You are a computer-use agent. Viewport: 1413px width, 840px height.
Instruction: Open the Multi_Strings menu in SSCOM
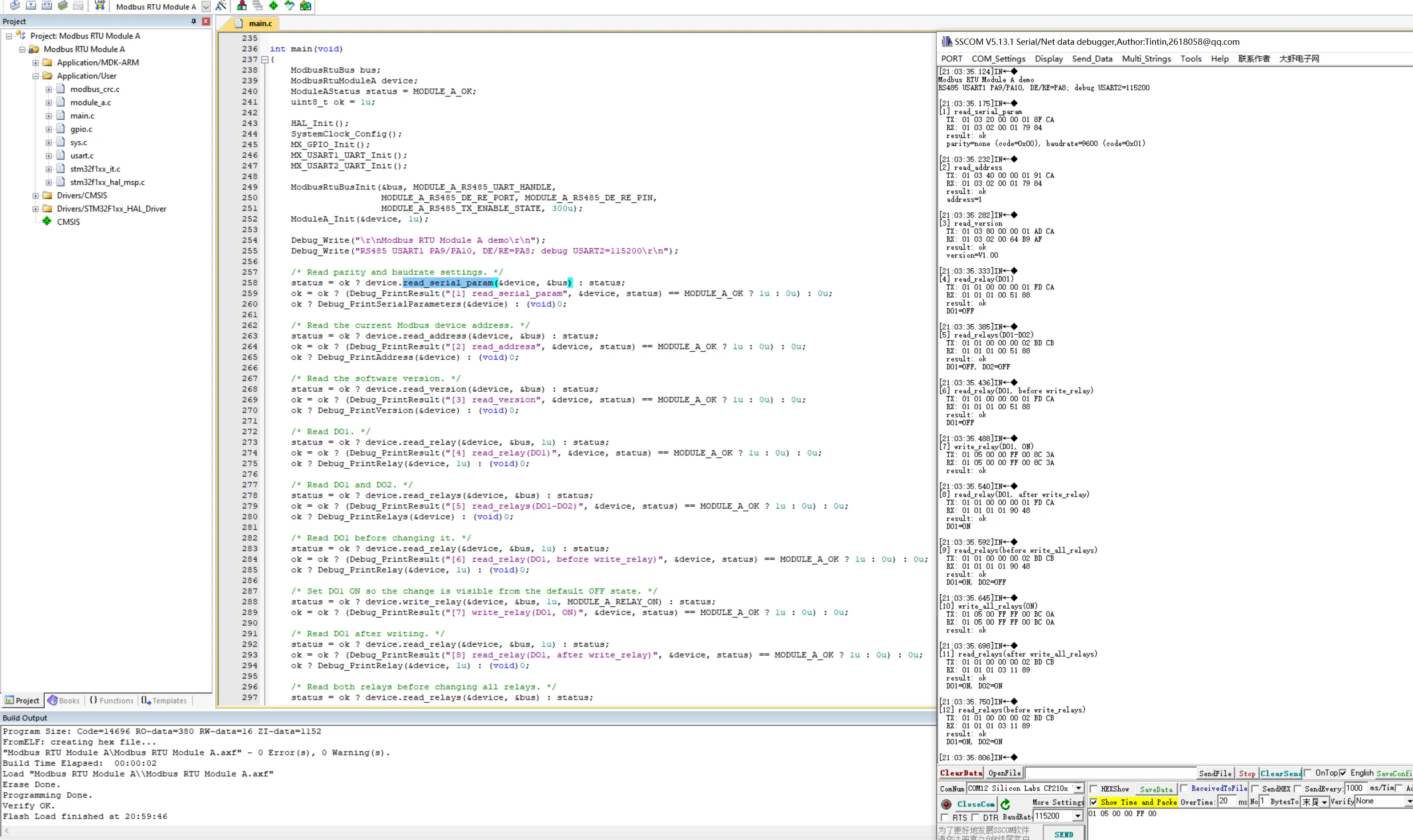click(1146, 59)
